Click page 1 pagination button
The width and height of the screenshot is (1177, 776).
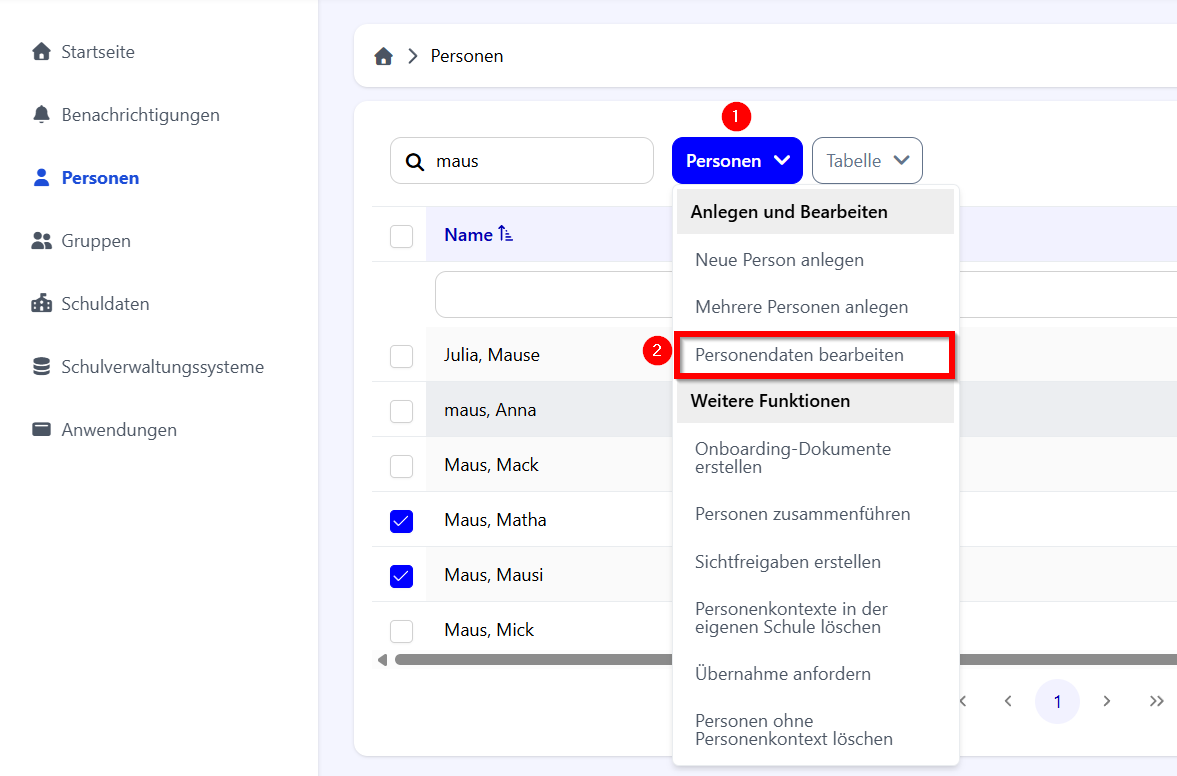(x=1057, y=701)
